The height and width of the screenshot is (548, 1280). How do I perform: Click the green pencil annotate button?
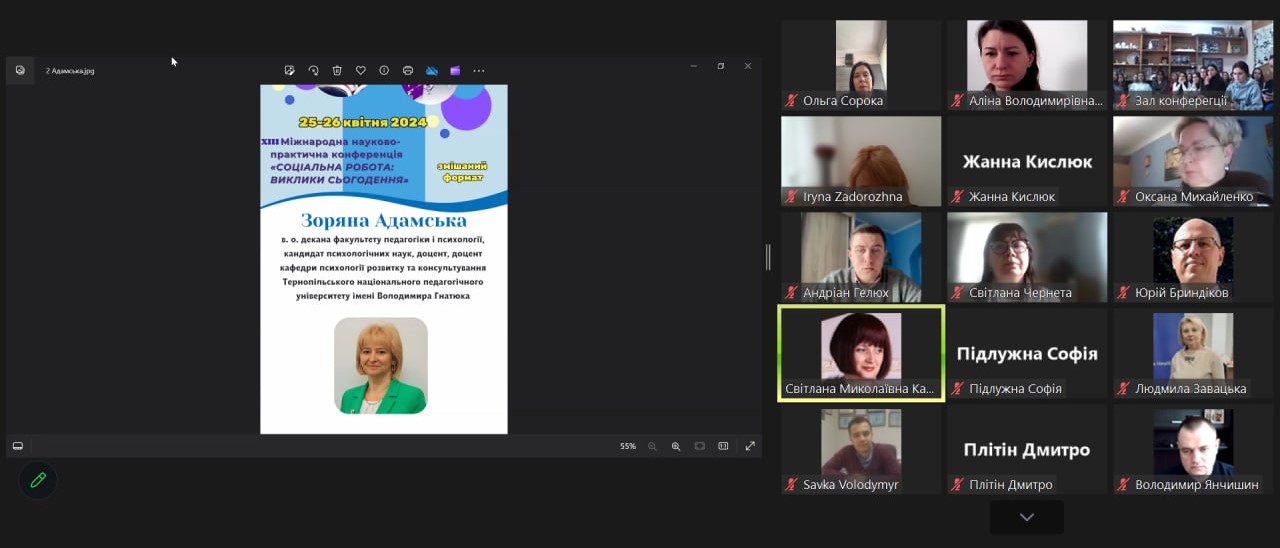(x=38, y=481)
